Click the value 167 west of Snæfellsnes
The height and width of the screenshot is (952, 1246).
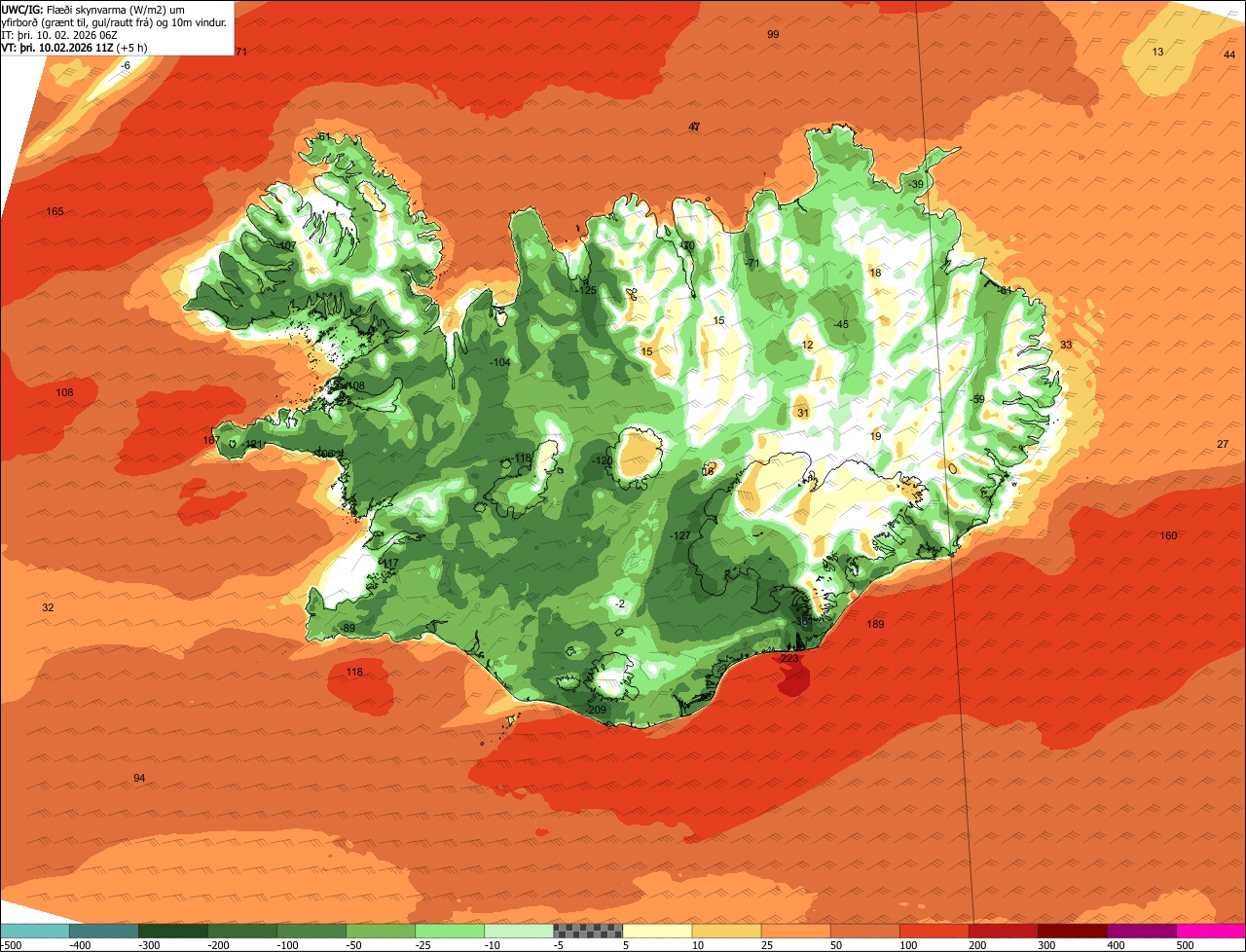click(x=211, y=440)
